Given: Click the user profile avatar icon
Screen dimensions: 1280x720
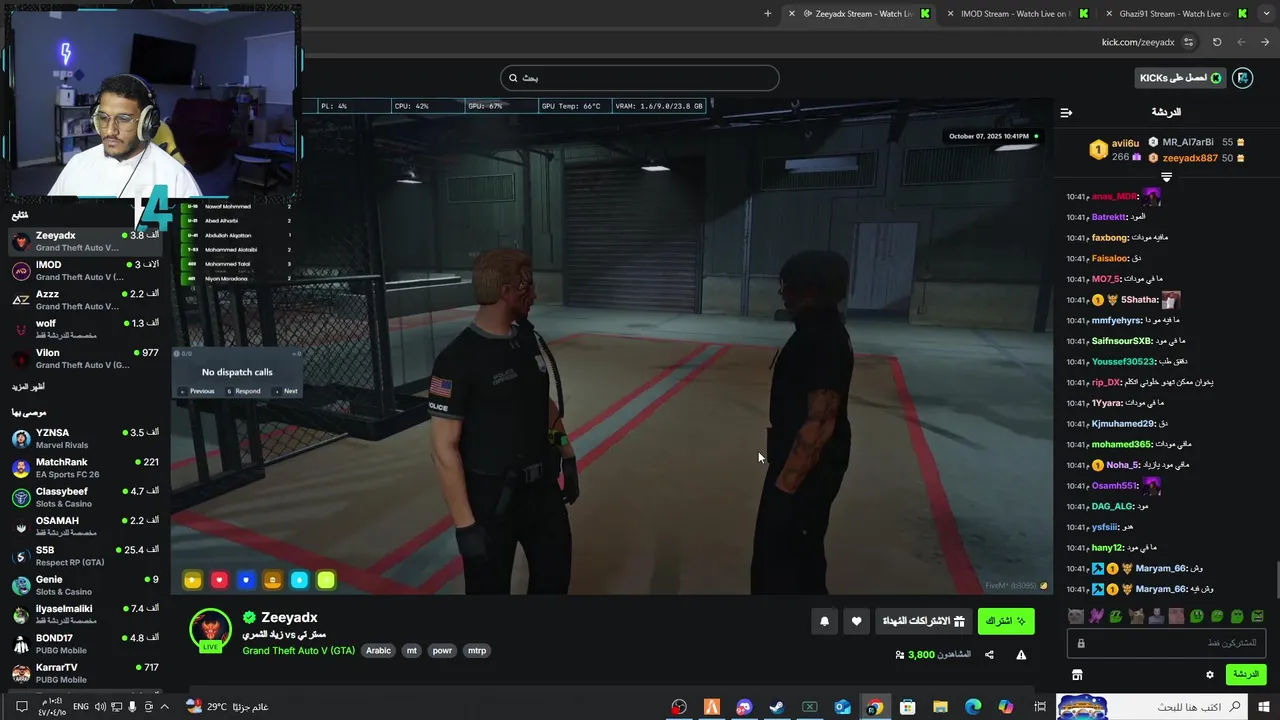Looking at the screenshot, I should click(1242, 78).
